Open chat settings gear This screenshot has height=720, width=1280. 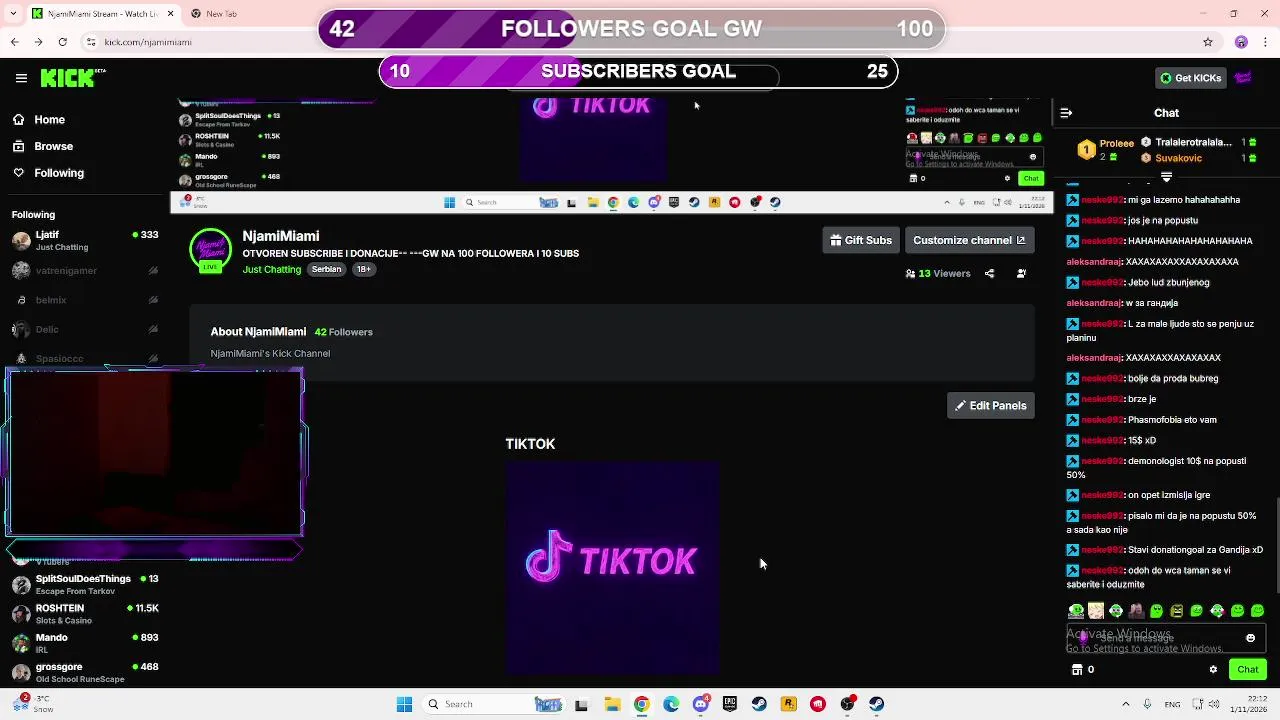click(x=1213, y=670)
